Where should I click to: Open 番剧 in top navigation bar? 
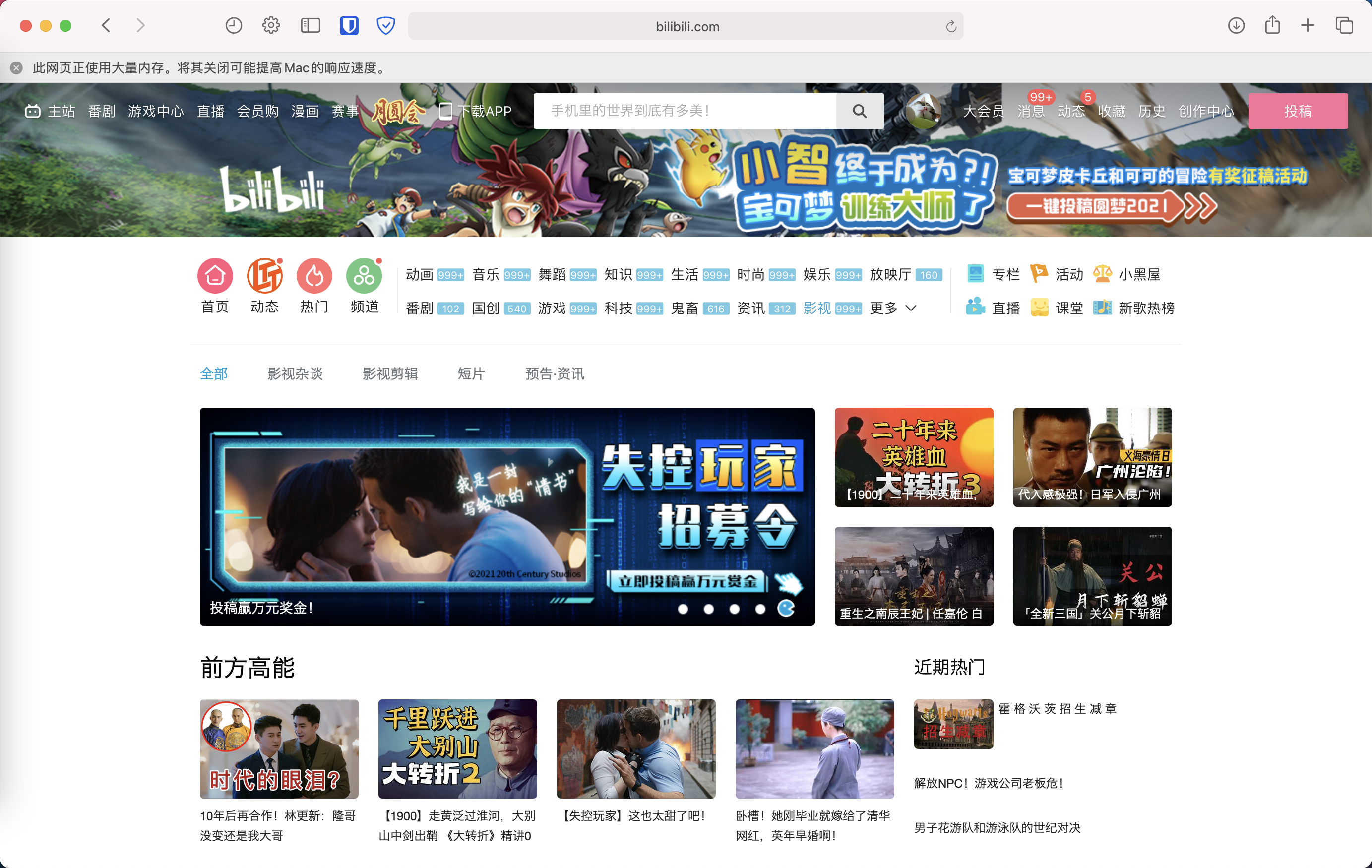coord(102,111)
